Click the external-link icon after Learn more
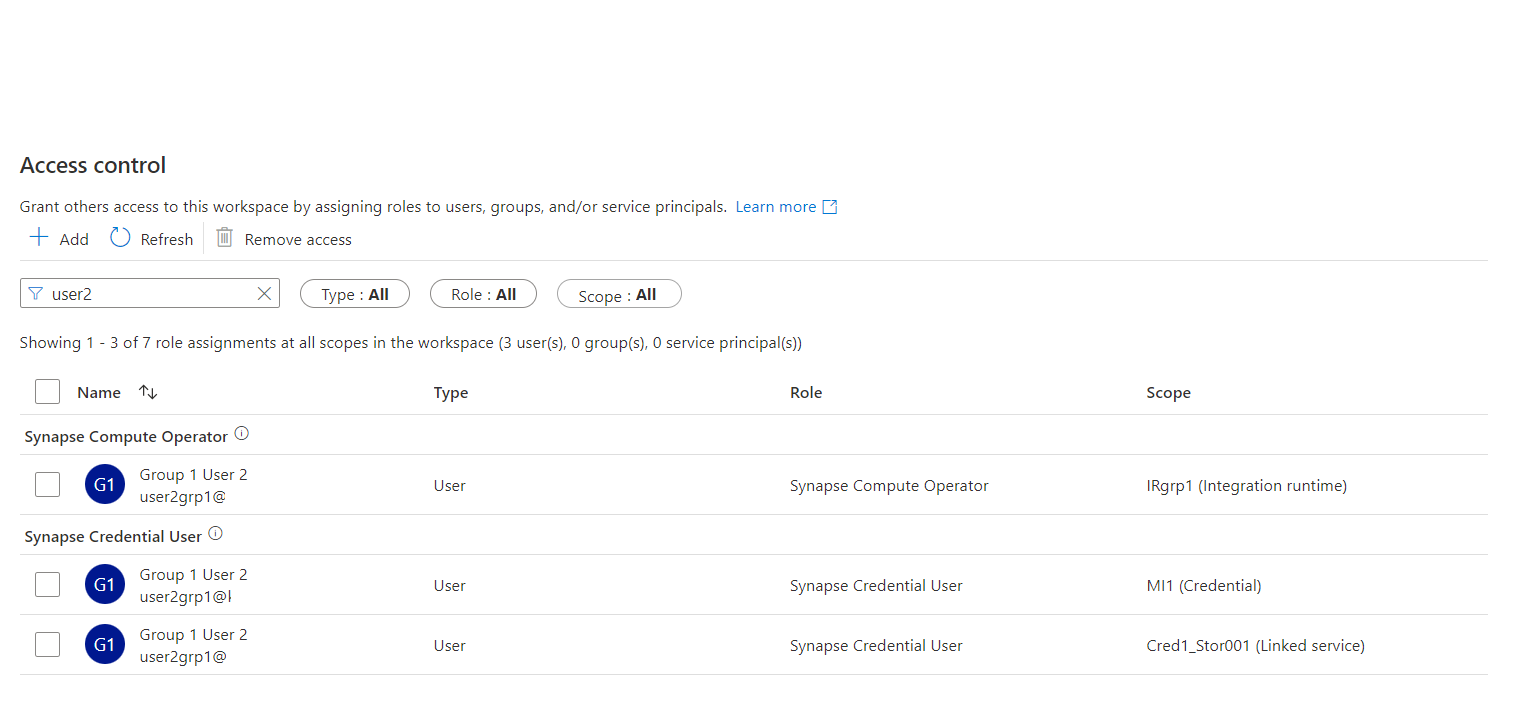Image resolution: width=1515 pixels, height=702 pixels. pyautogui.click(x=829, y=206)
